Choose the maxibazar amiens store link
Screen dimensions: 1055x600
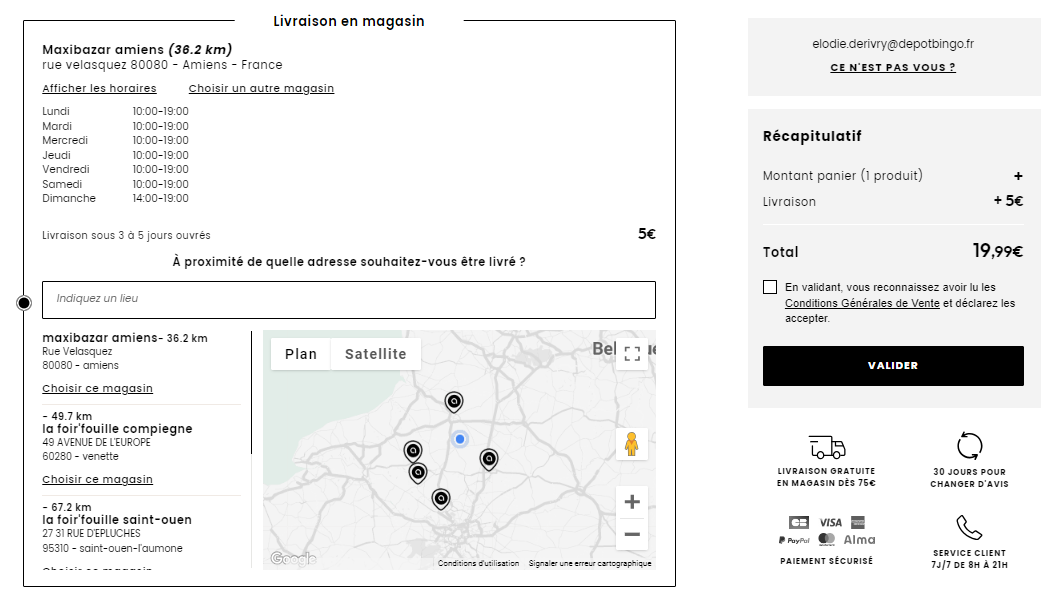(98, 388)
